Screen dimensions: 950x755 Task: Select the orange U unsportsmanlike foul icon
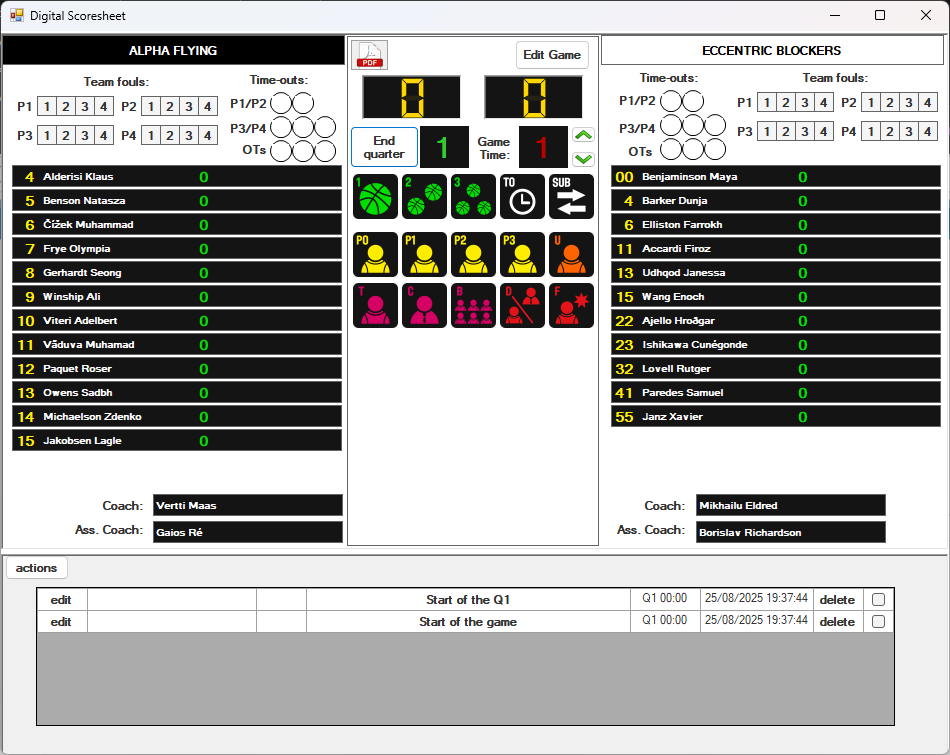point(571,254)
